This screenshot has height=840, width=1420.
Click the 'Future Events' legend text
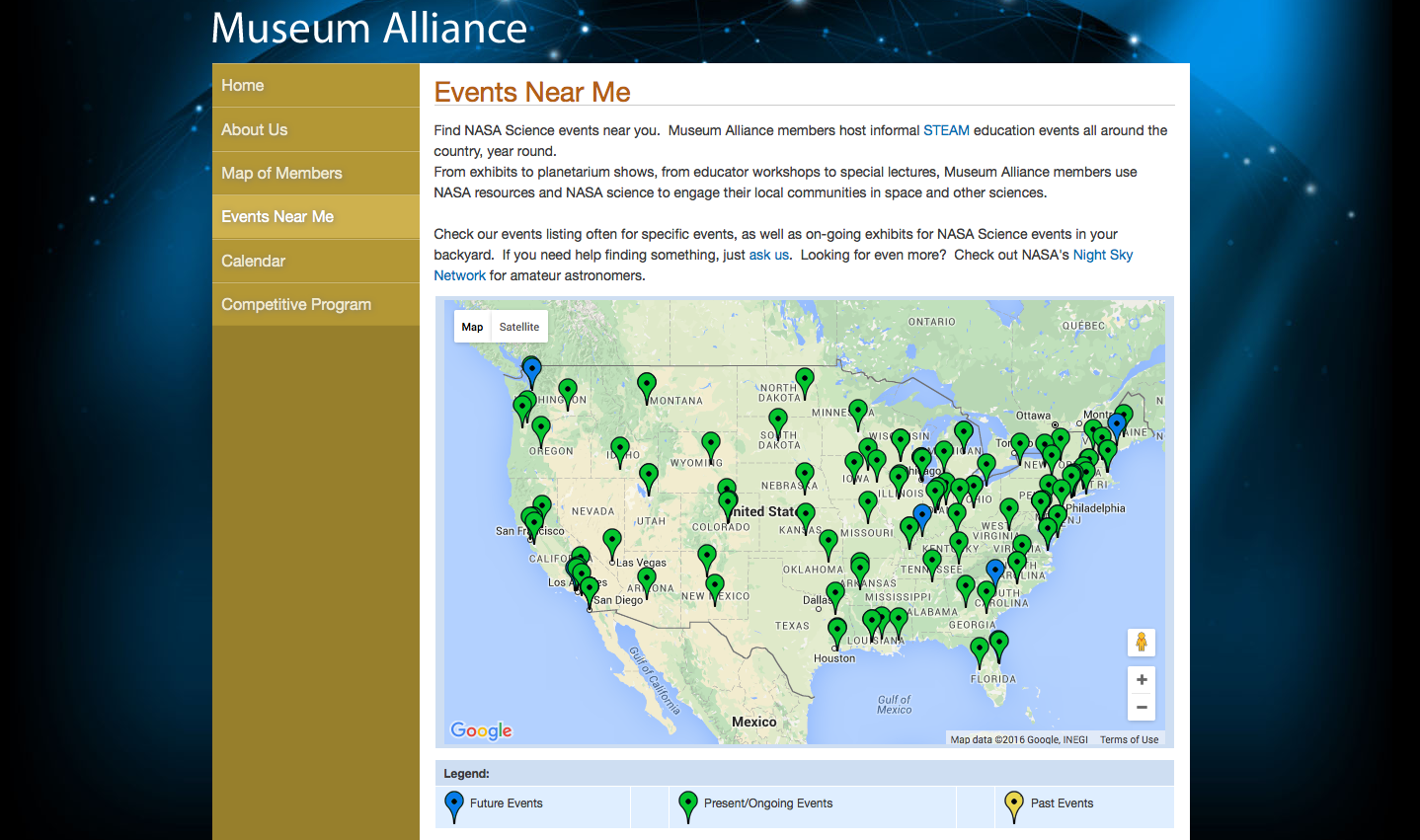coord(507,803)
